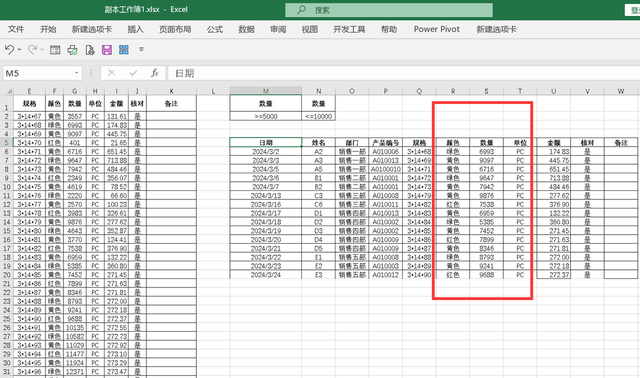Click the spec cell 3•14•90 in column Q
640x378 pixels.
(x=419, y=275)
